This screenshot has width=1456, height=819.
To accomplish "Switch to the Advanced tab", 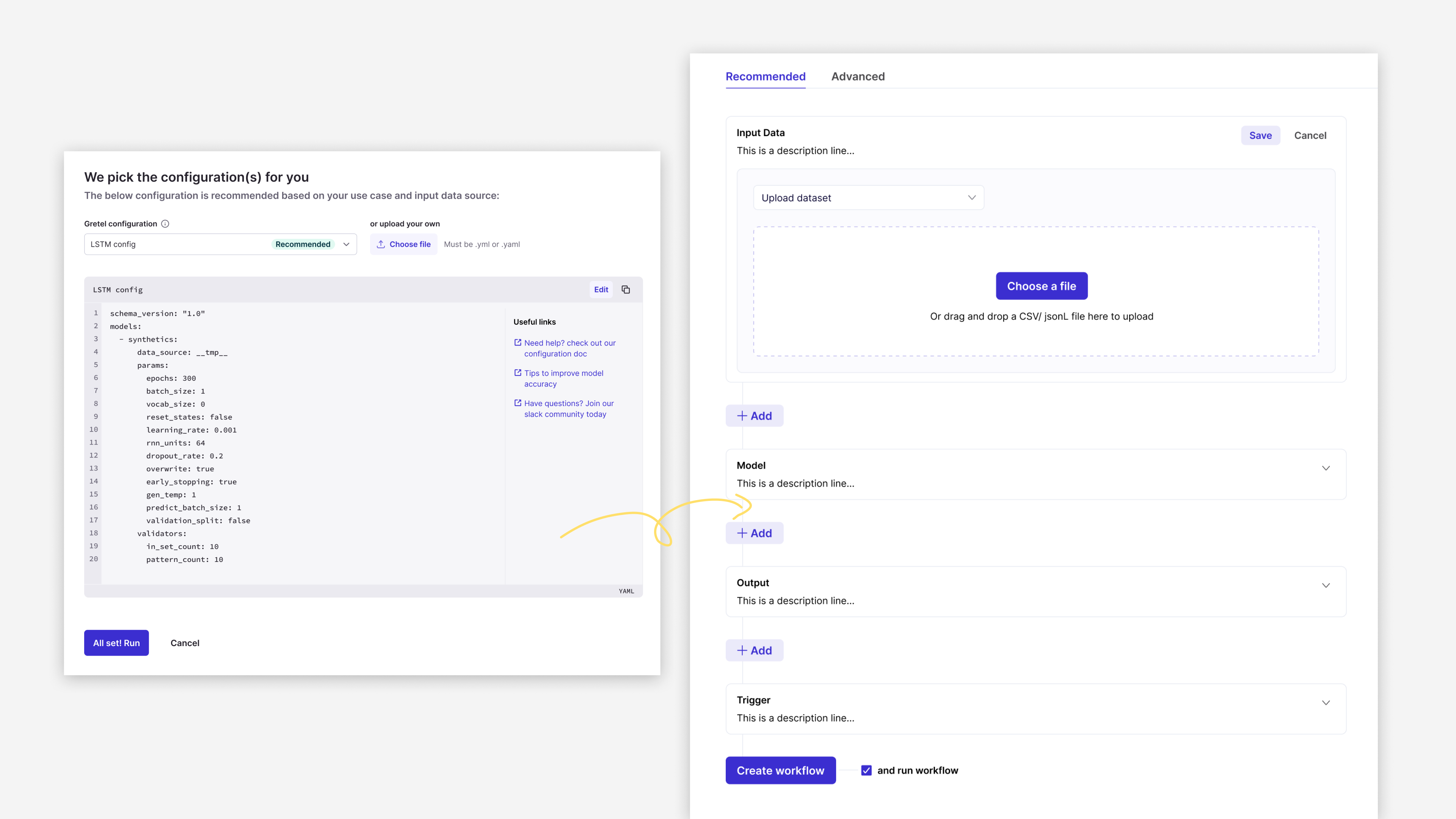I will [x=857, y=76].
